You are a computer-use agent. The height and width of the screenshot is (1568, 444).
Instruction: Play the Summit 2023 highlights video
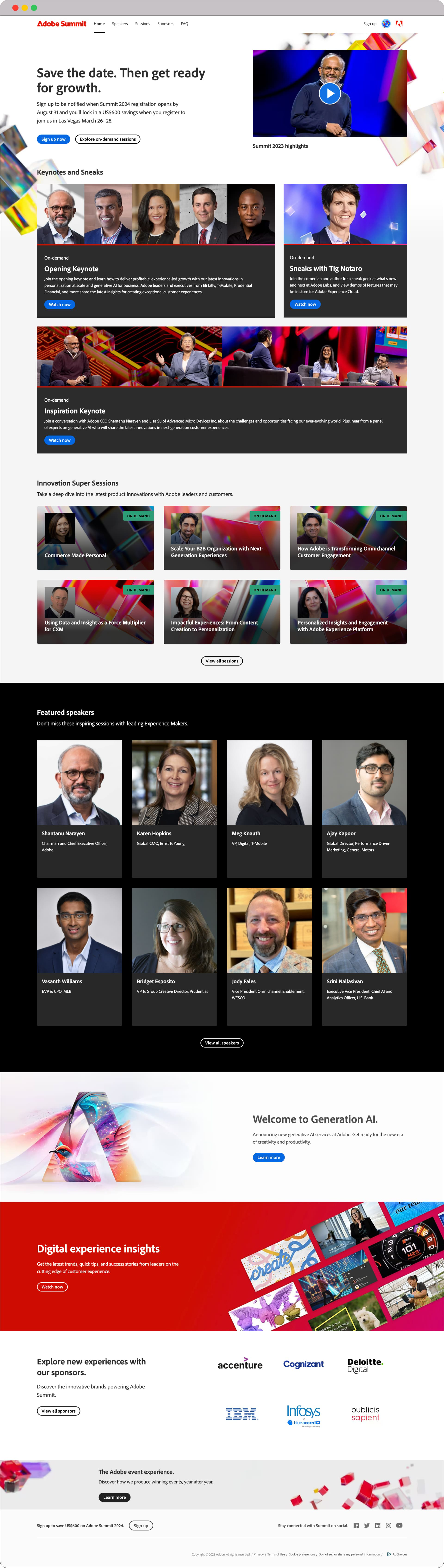pyautogui.click(x=330, y=93)
